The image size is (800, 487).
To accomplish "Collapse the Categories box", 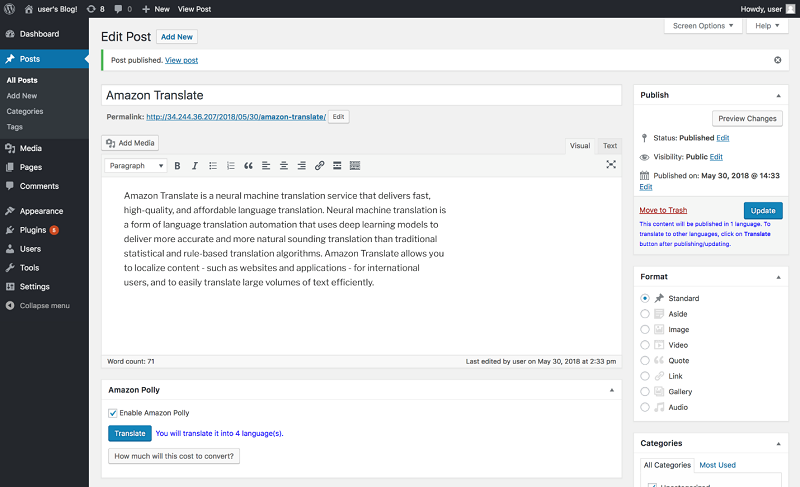I will click(x=778, y=444).
